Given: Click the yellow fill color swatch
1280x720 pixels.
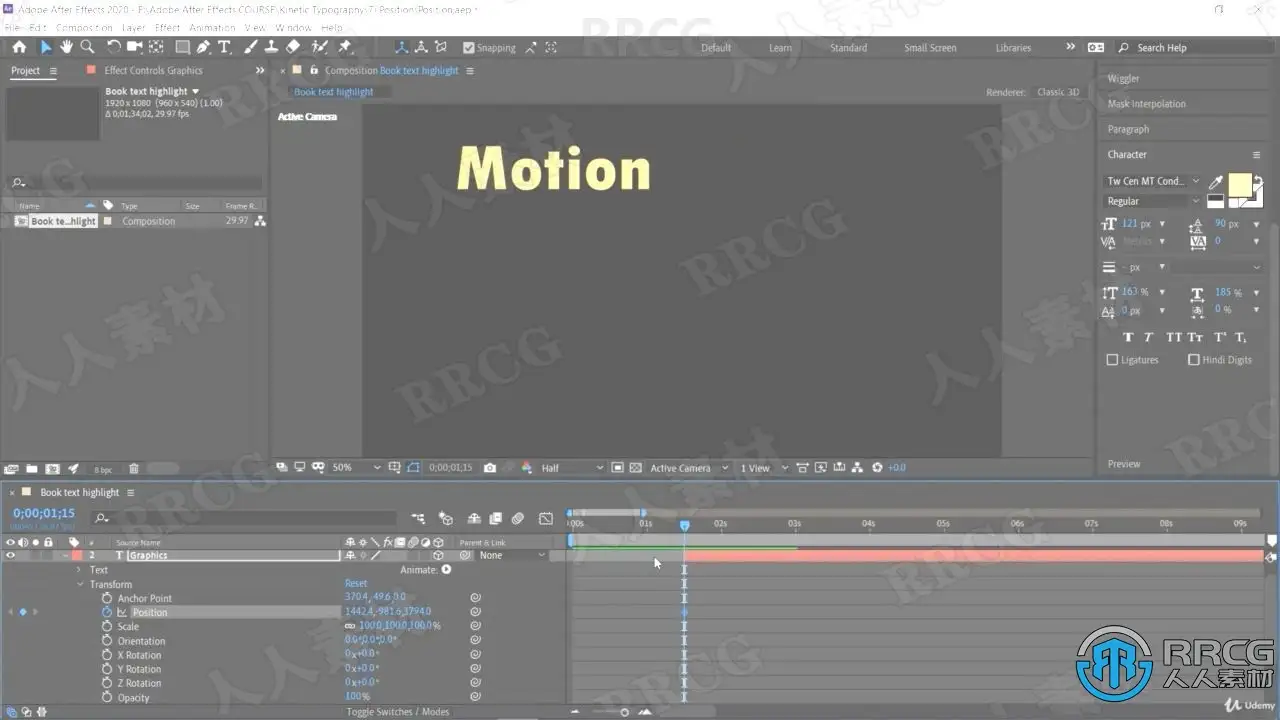Looking at the screenshot, I should (x=1239, y=185).
